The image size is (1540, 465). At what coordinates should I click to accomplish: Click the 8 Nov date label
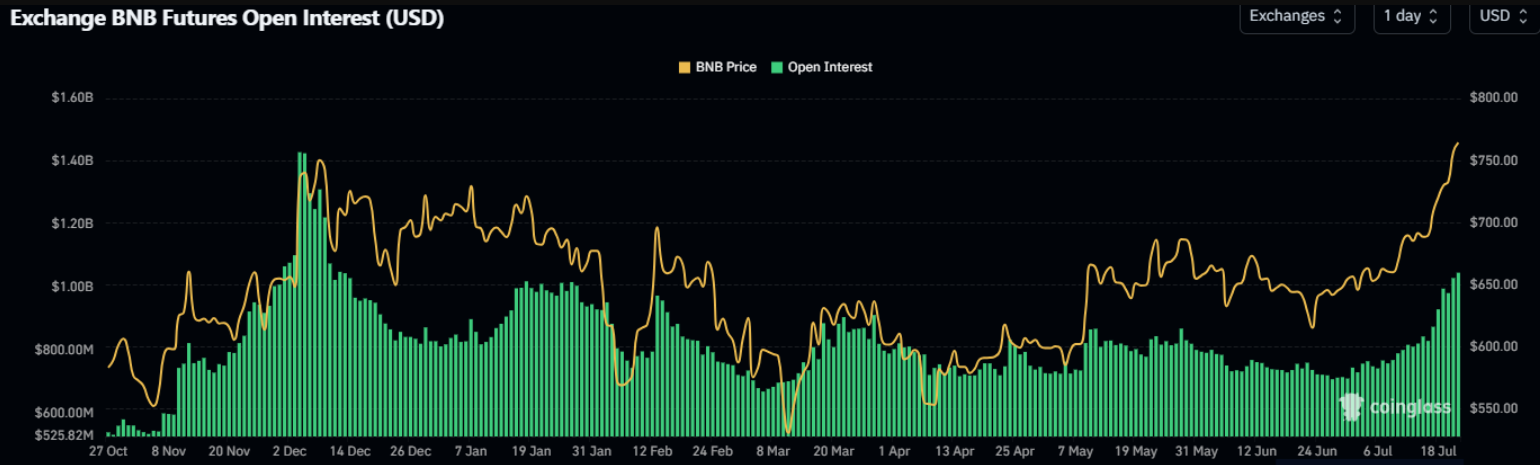coord(168,452)
